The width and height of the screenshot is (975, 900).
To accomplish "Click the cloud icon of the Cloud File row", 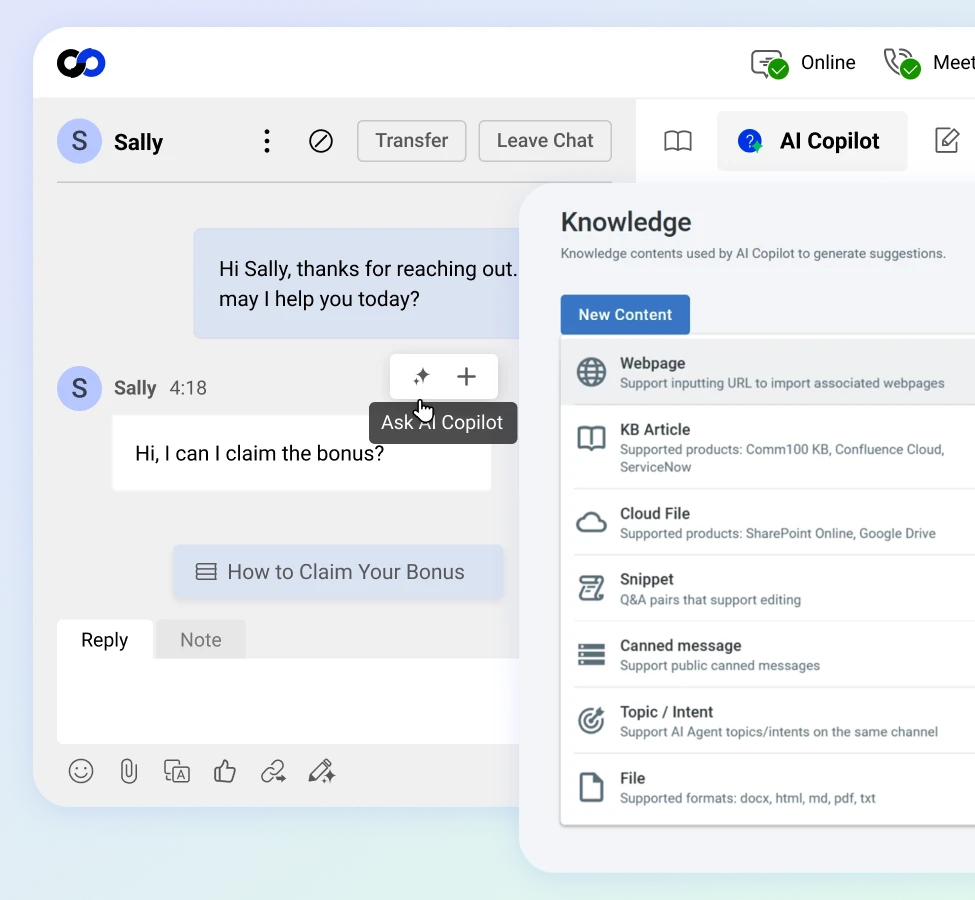I will (591, 522).
